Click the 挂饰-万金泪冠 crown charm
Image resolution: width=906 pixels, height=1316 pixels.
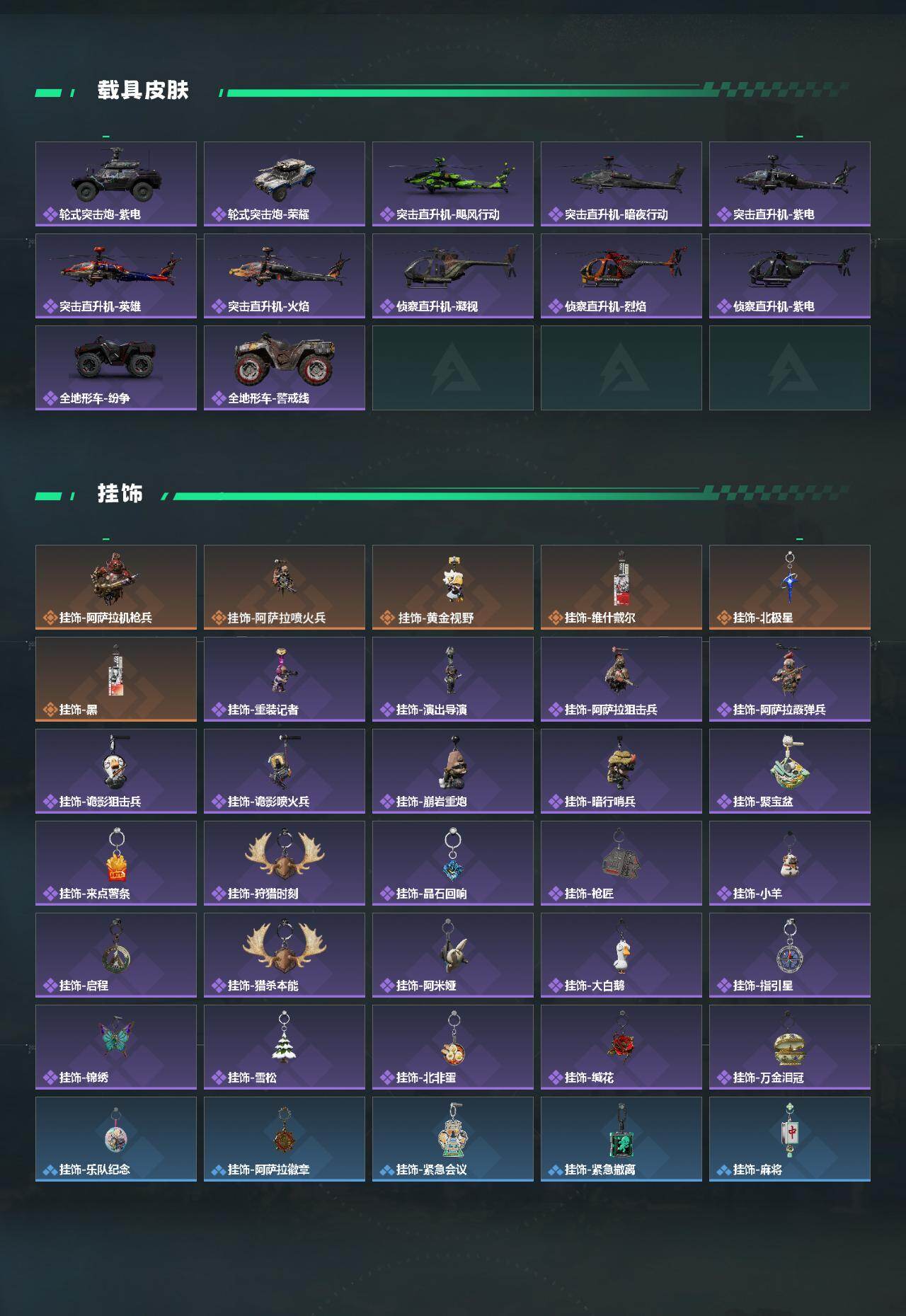[x=790, y=1047]
